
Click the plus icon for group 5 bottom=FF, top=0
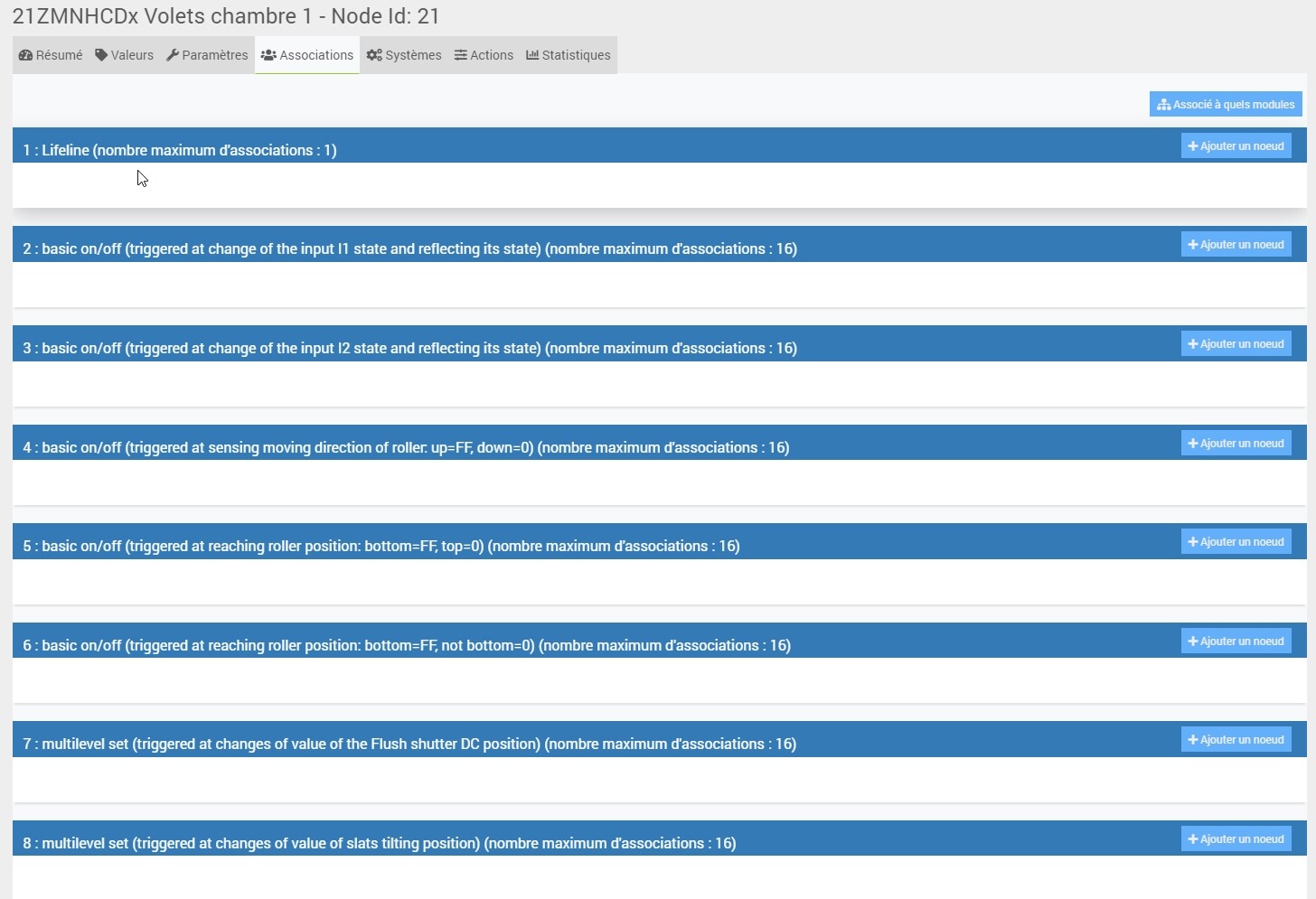click(x=1193, y=542)
